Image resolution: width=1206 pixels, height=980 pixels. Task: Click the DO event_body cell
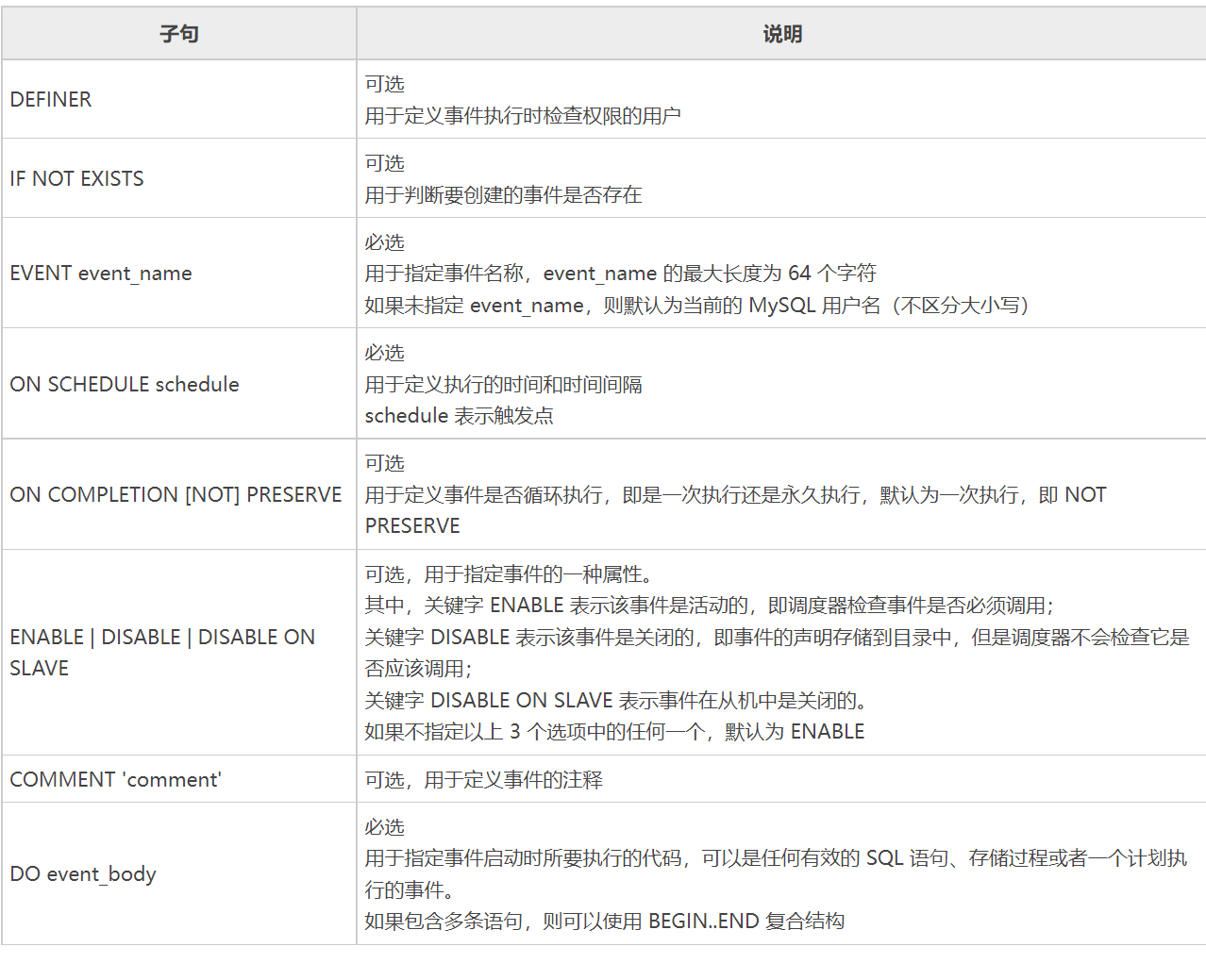pyautogui.click(x=178, y=873)
